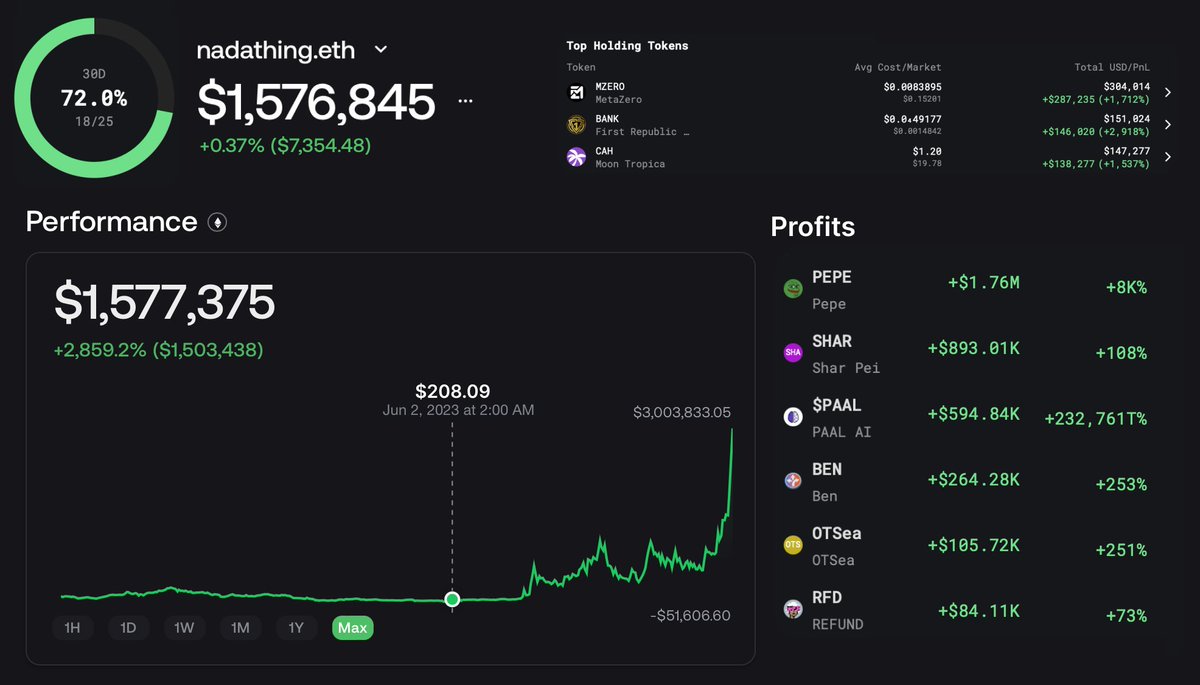Screen dimensions: 1200x685
Task: Expand the MZERO holding row chevron
Action: point(1167,92)
